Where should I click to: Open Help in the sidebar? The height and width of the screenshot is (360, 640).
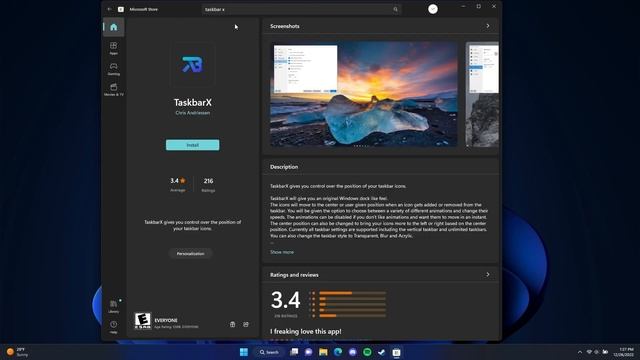coord(113,327)
